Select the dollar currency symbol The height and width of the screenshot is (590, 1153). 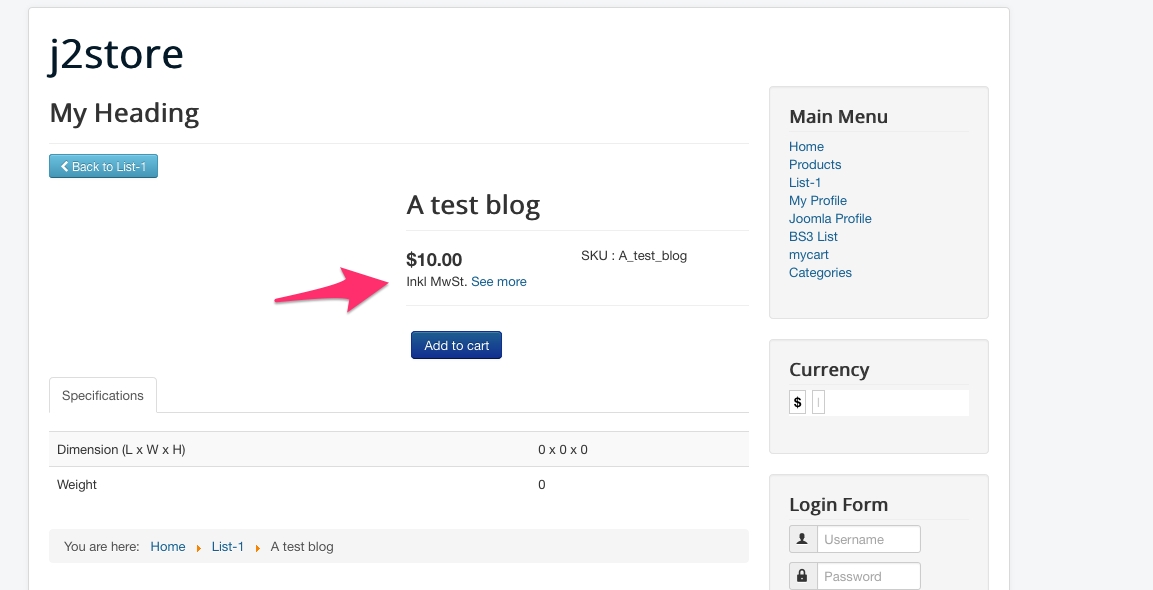coord(797,402)
